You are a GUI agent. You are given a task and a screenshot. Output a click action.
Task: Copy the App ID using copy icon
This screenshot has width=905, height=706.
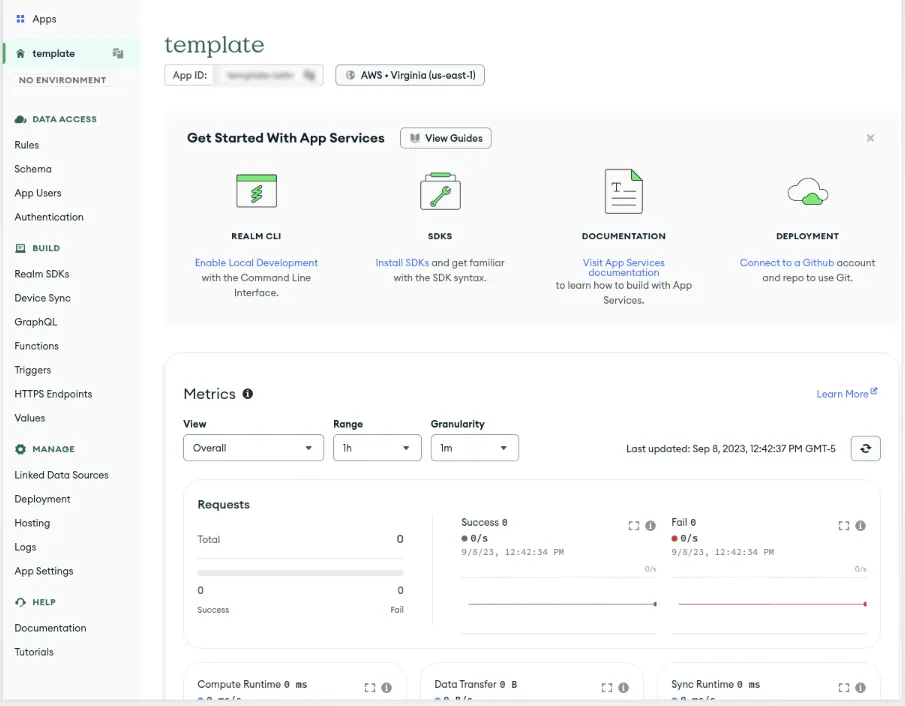(309, 75)
